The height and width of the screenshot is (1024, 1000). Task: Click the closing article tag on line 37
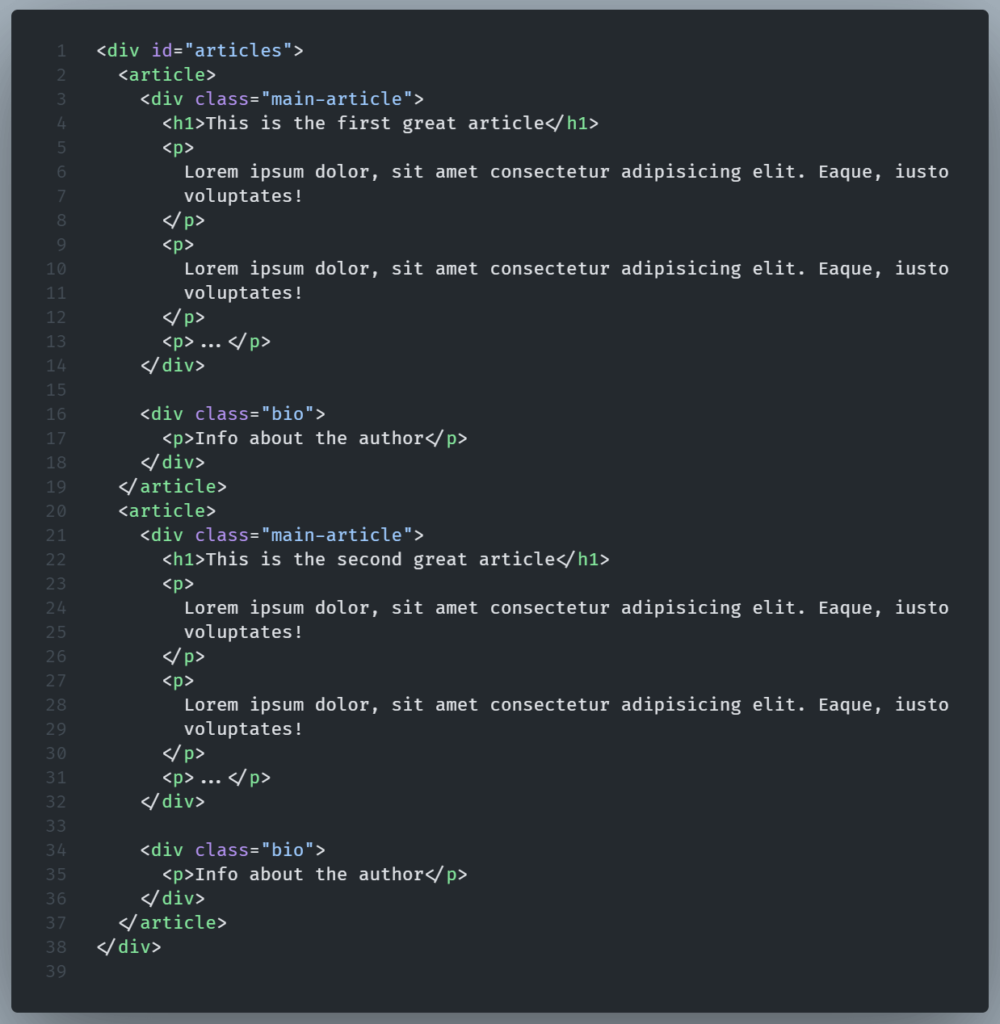(172, 923)
